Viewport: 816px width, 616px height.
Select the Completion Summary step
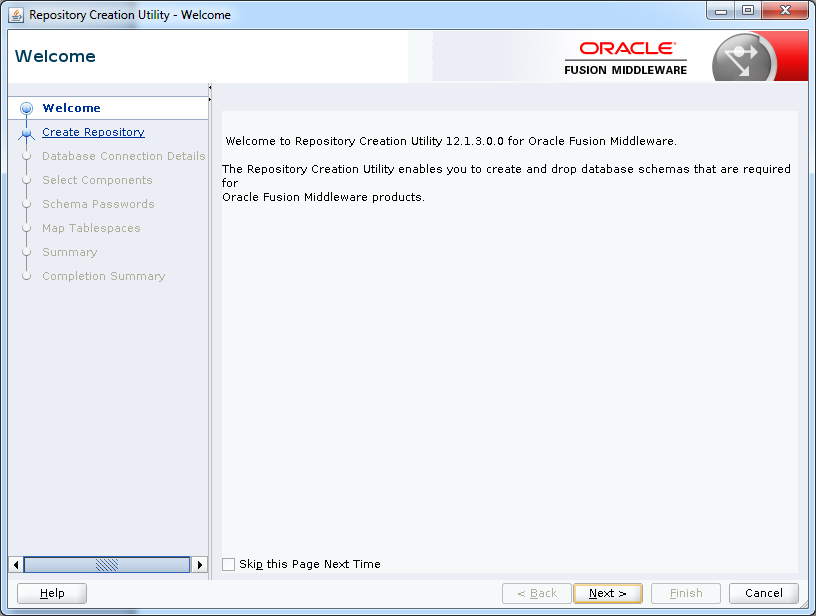point(104,276)
